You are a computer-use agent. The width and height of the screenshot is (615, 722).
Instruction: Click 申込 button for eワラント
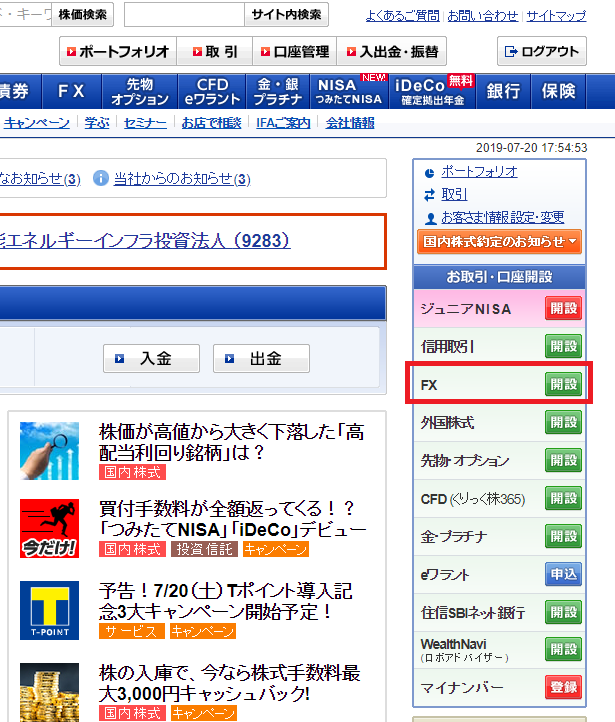click(563, 574)
